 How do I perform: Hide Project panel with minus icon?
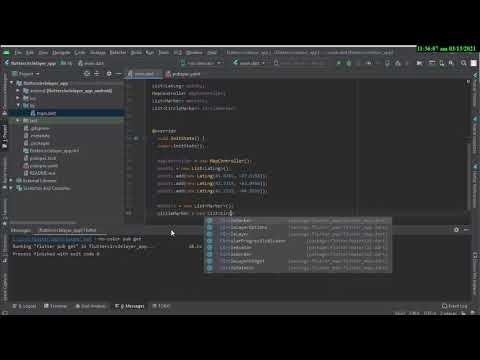pyautogui.click(x=119, y=74)
